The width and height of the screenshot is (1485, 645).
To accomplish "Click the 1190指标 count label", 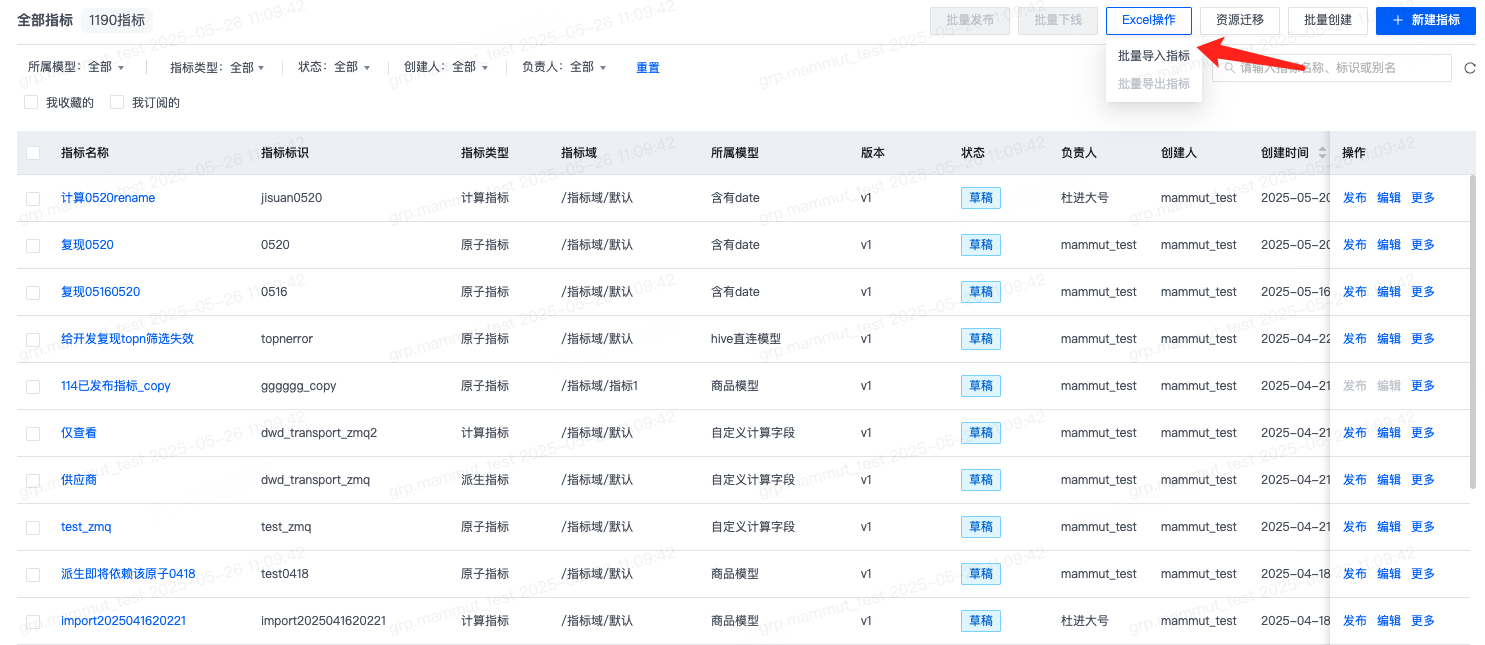I will point(117,20).
